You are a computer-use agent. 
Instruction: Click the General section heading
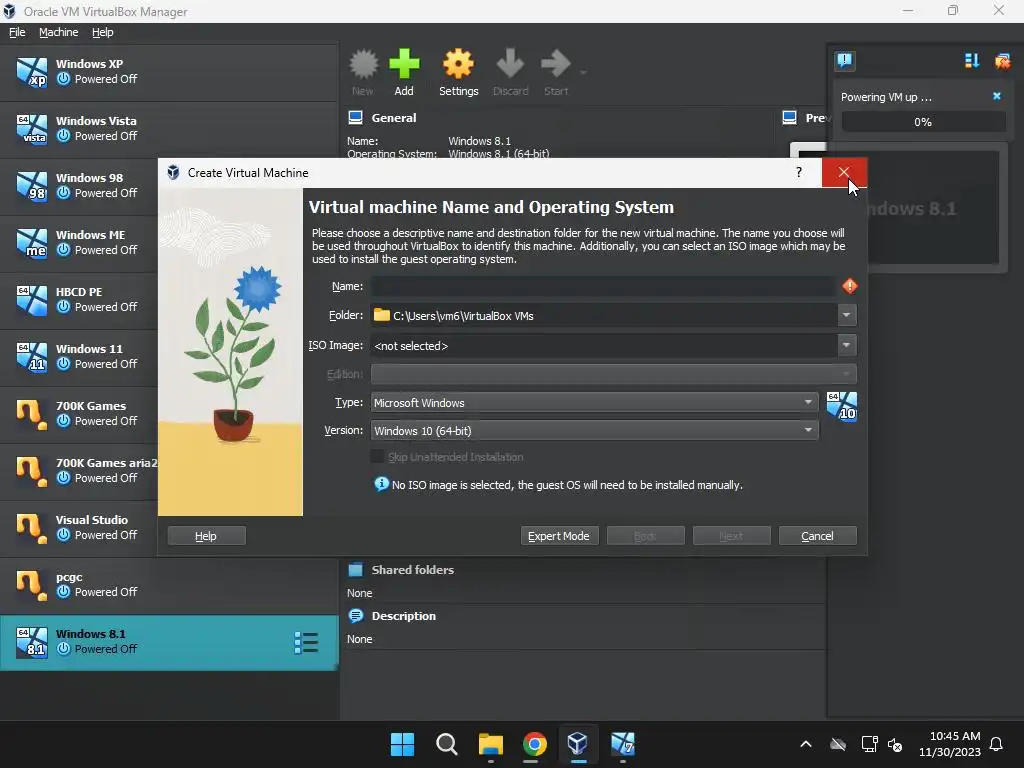pyautogui.click(x=394, y=118)
